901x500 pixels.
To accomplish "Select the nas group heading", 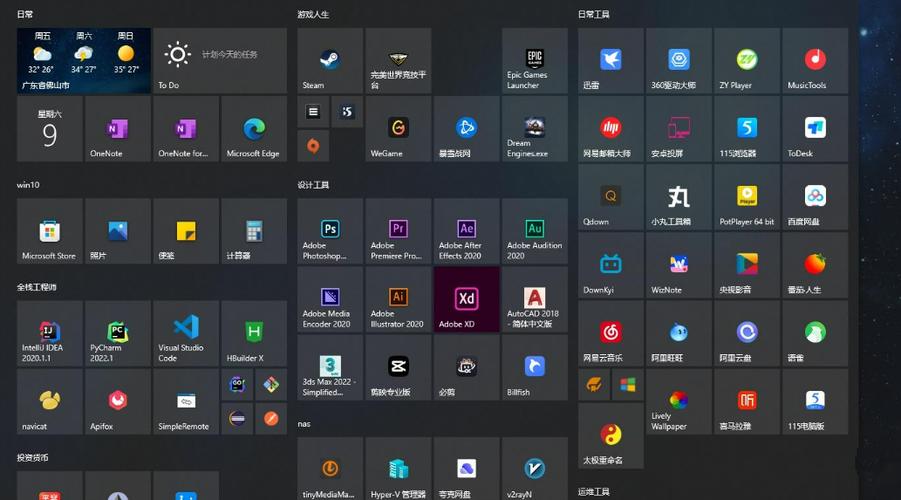I will 304,424.
